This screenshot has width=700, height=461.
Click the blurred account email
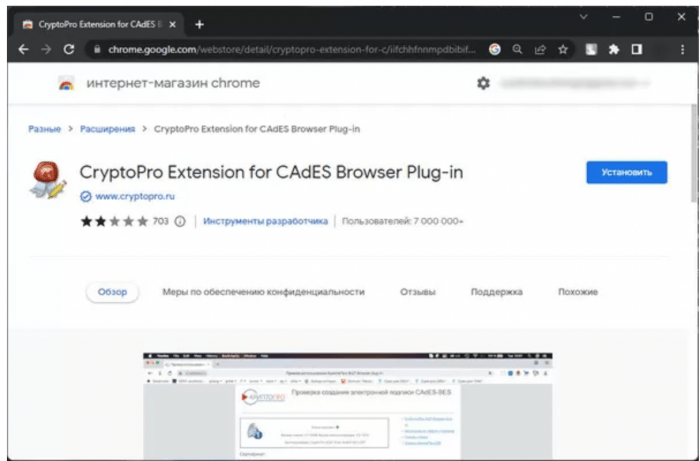pos(574,83)
